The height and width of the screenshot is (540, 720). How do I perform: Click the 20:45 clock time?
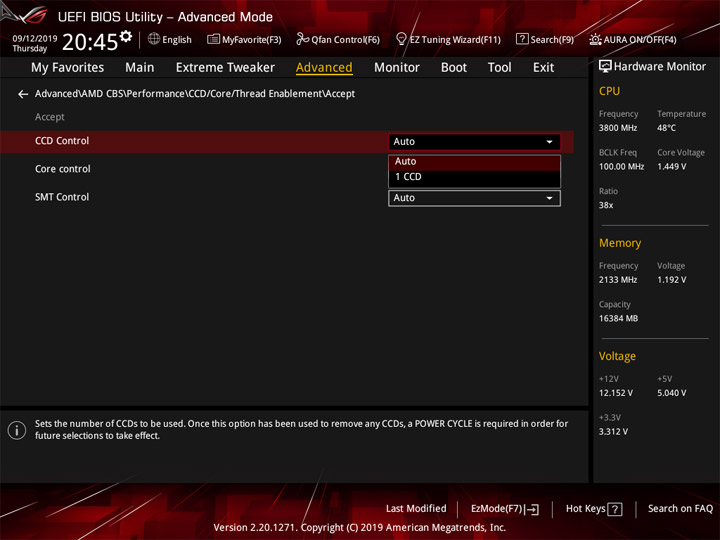(90, 42)
